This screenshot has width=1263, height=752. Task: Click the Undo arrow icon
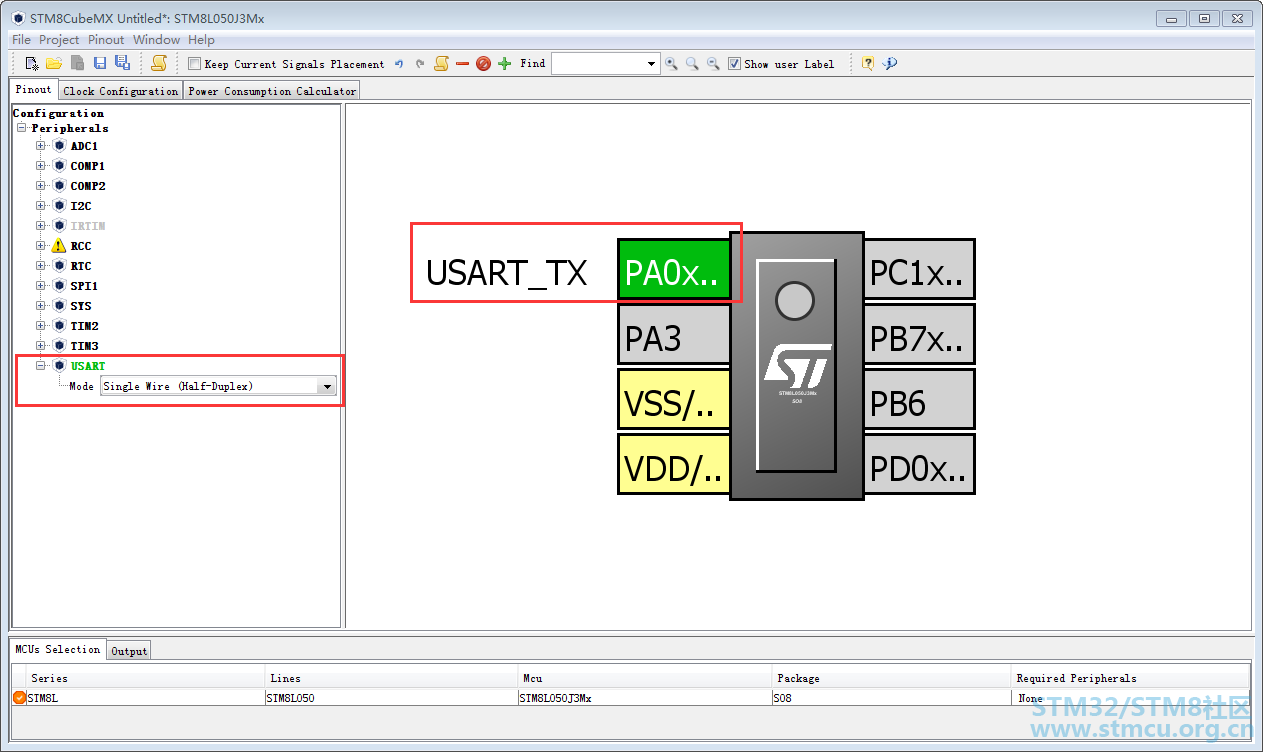[398, 63]
